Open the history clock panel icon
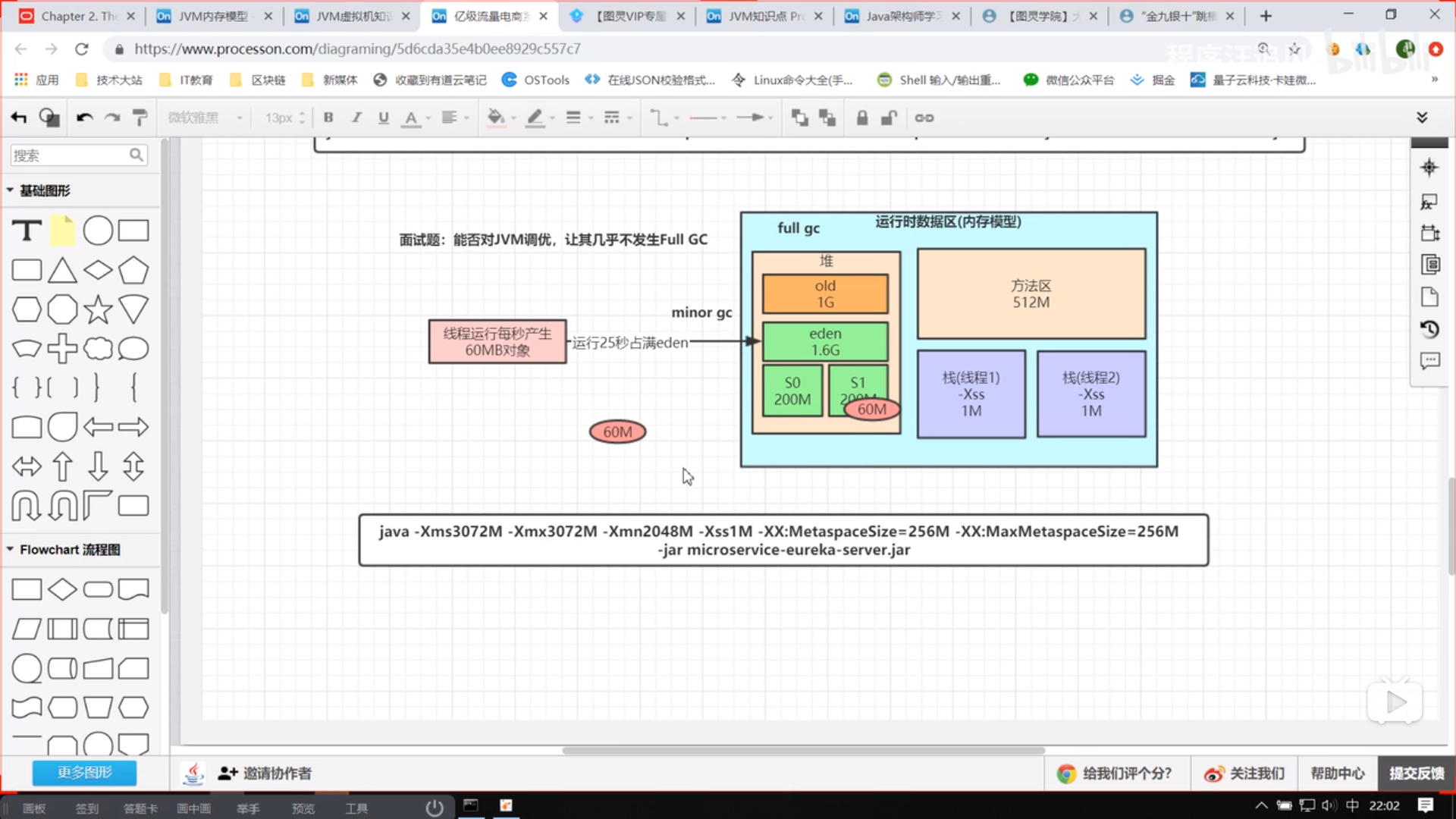 1429,329
